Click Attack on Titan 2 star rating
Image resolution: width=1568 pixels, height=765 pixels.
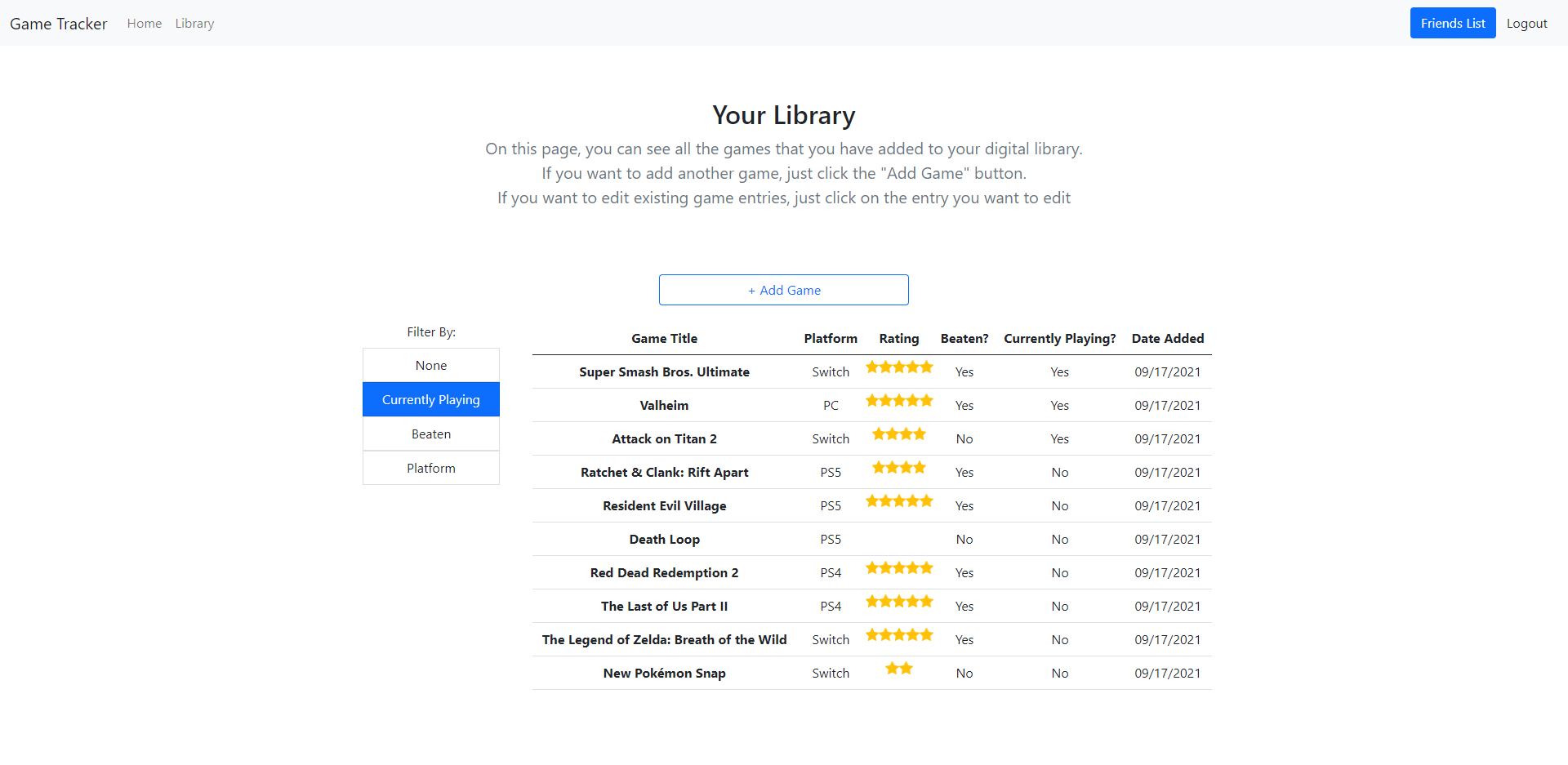click(x=898, y=434)
